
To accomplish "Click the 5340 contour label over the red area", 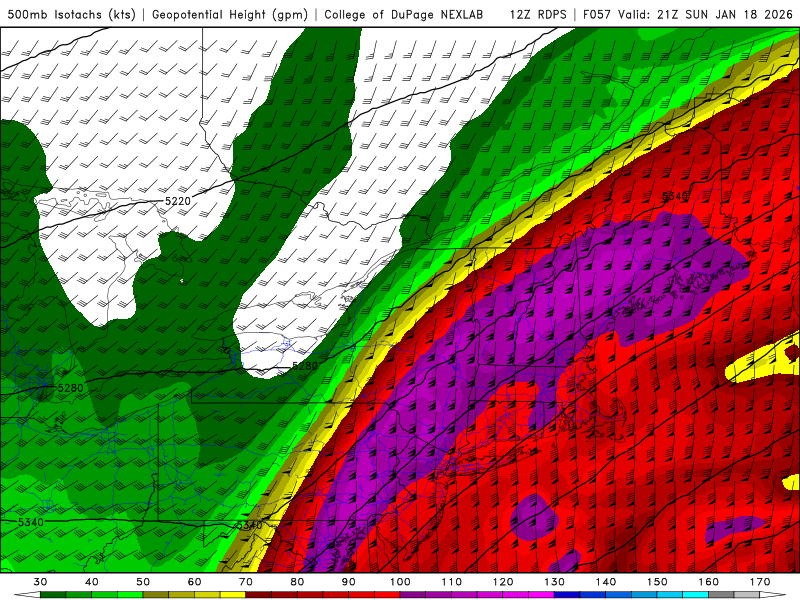I will coord(675,196).
